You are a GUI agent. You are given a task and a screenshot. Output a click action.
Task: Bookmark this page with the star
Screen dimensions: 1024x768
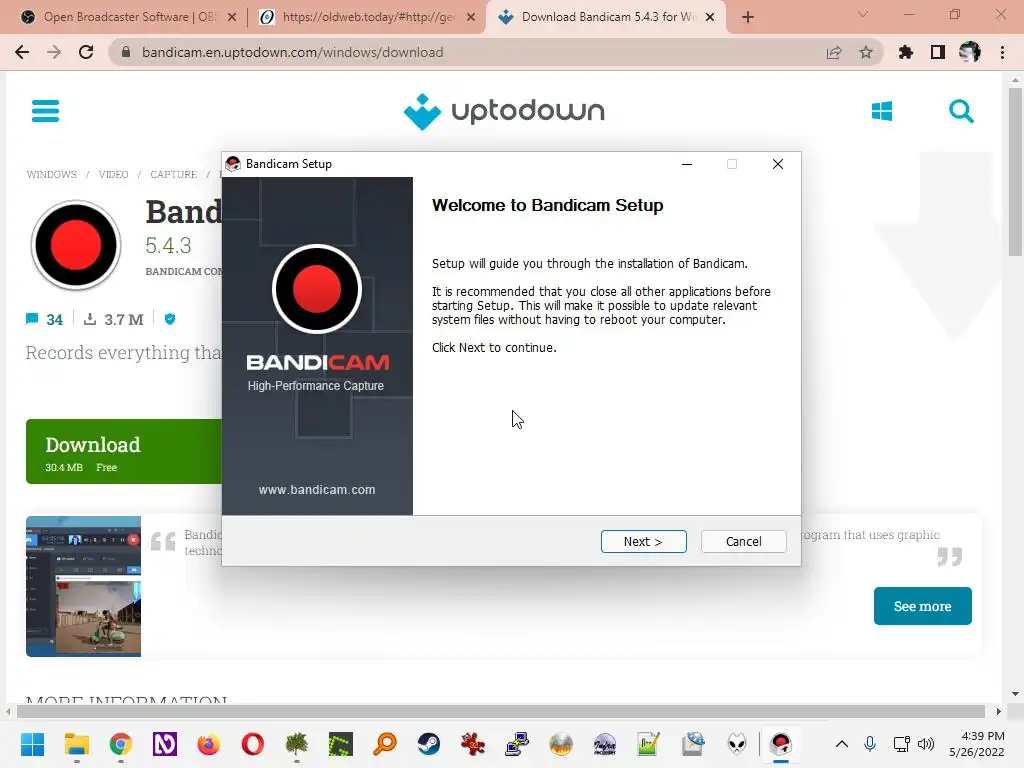pos(866,52)
